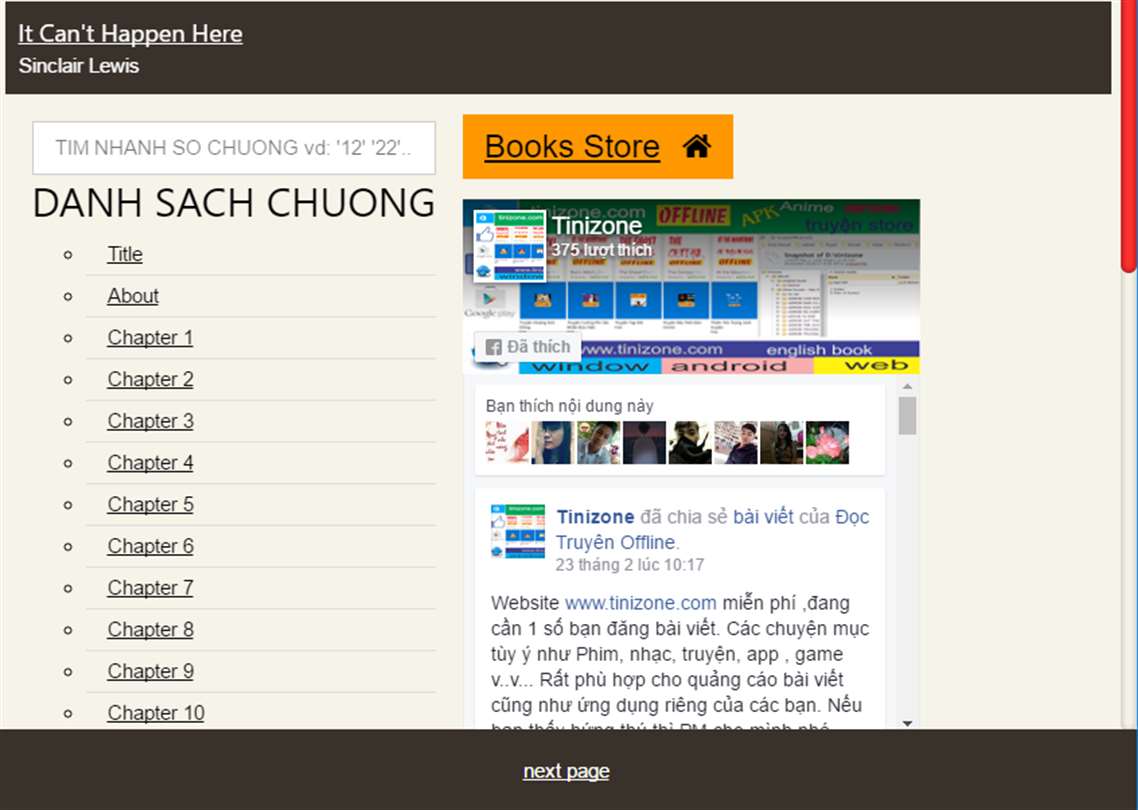Viewport: 1138px width, 810px height.
Task: Open the Books Store link
Action: (572, 147)
